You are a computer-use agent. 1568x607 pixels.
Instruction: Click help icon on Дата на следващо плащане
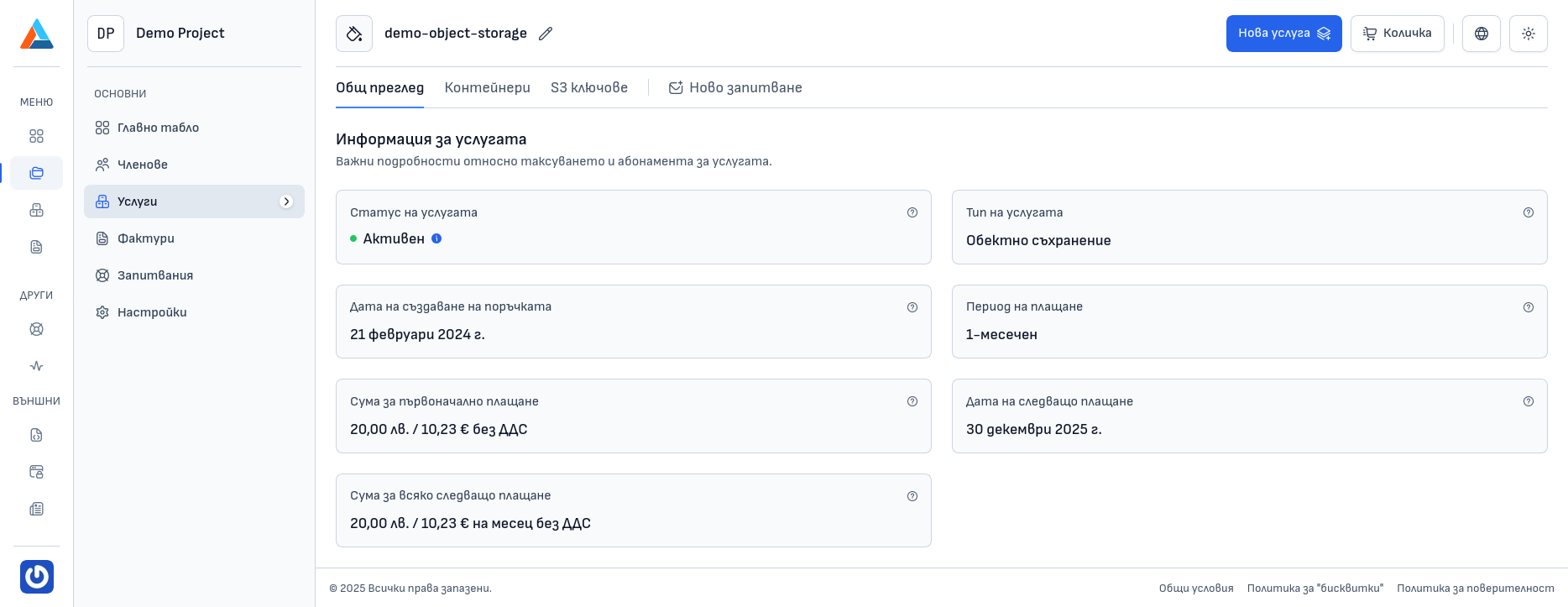coord(1529,401)
